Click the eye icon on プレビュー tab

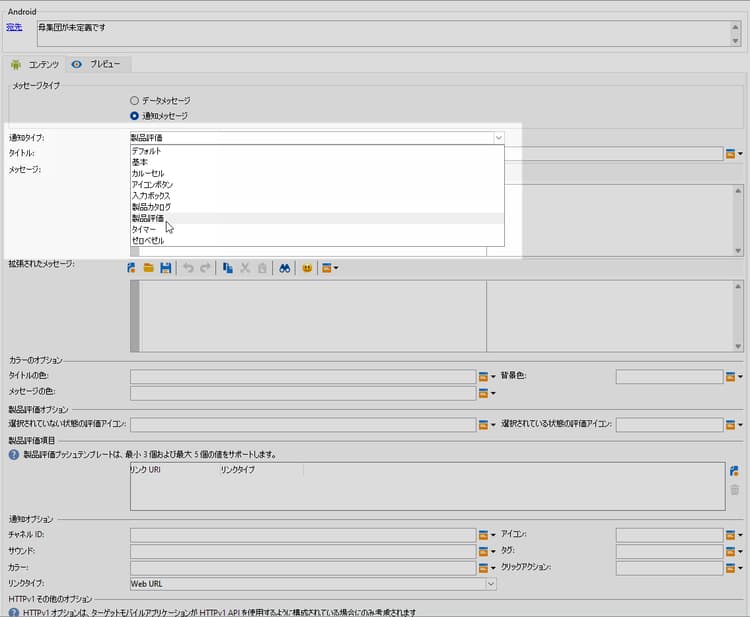77,64
